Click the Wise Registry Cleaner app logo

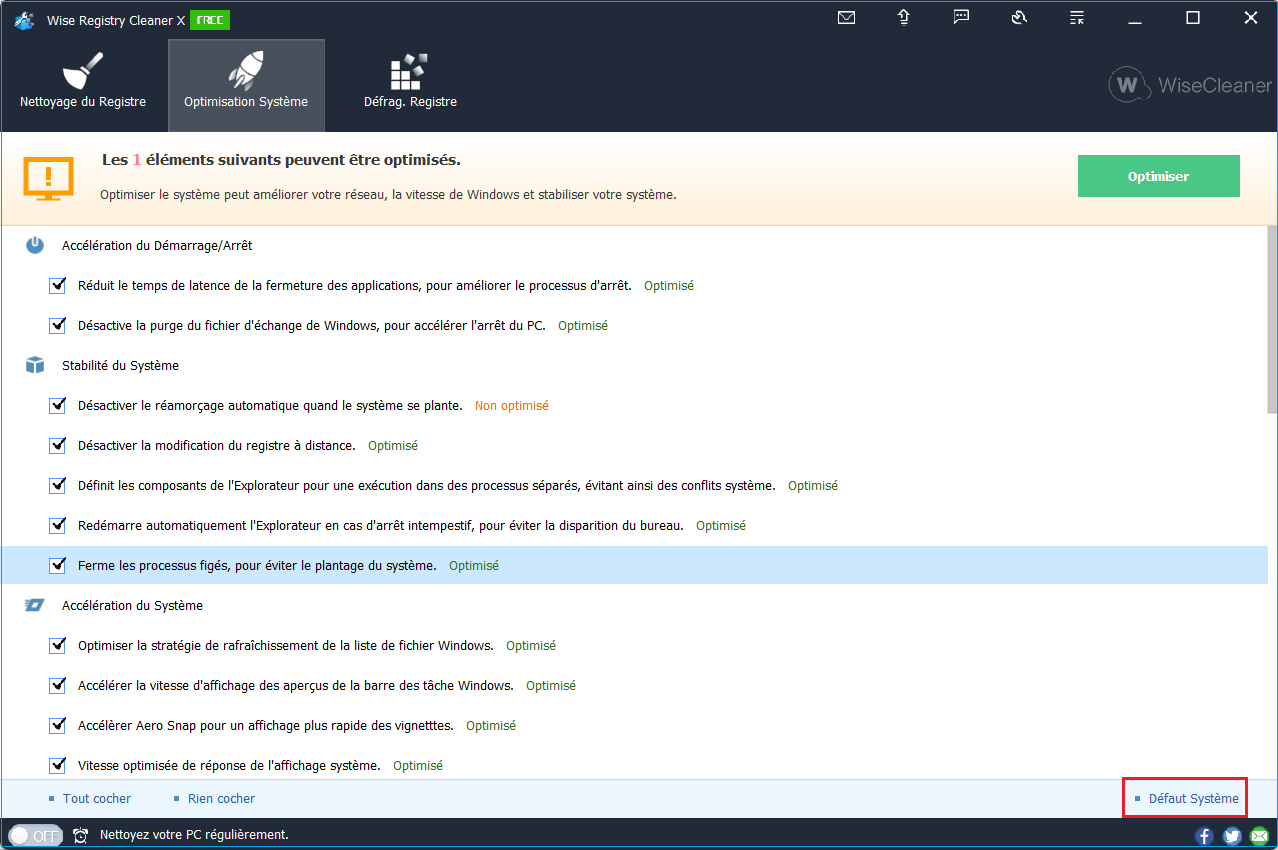pyautogui.click(x=25, y=20)
